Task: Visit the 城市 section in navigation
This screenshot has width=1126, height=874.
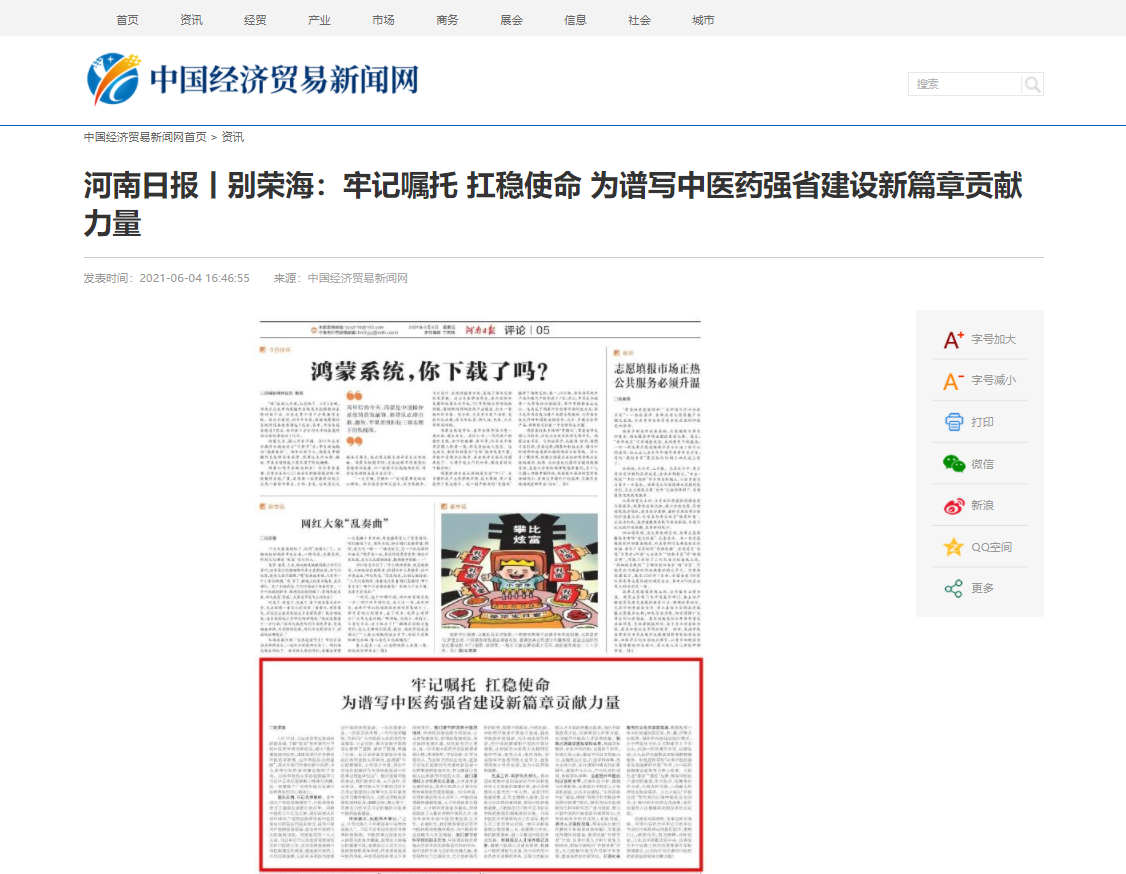Action: pyautogui.click(x=703, y=20)
